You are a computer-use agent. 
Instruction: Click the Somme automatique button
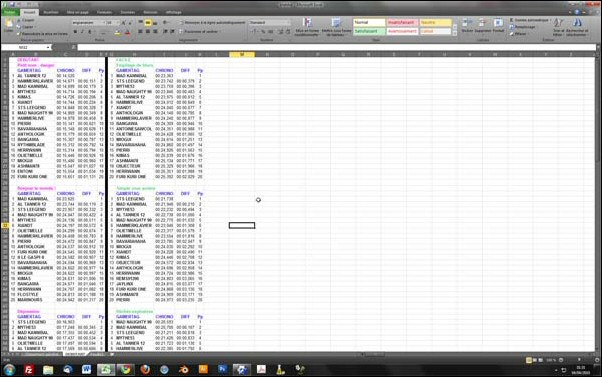click(x=530, y=20)
